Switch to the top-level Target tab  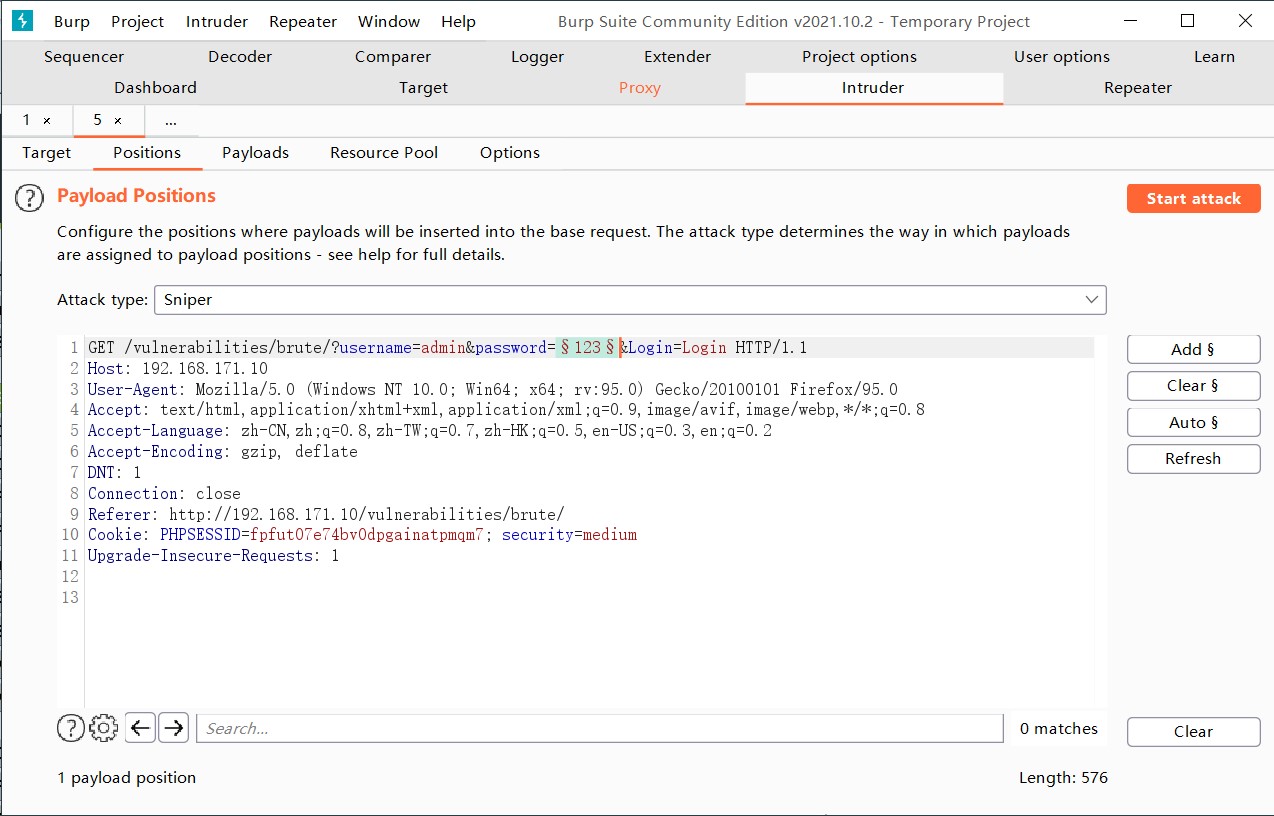coord(423,88)
